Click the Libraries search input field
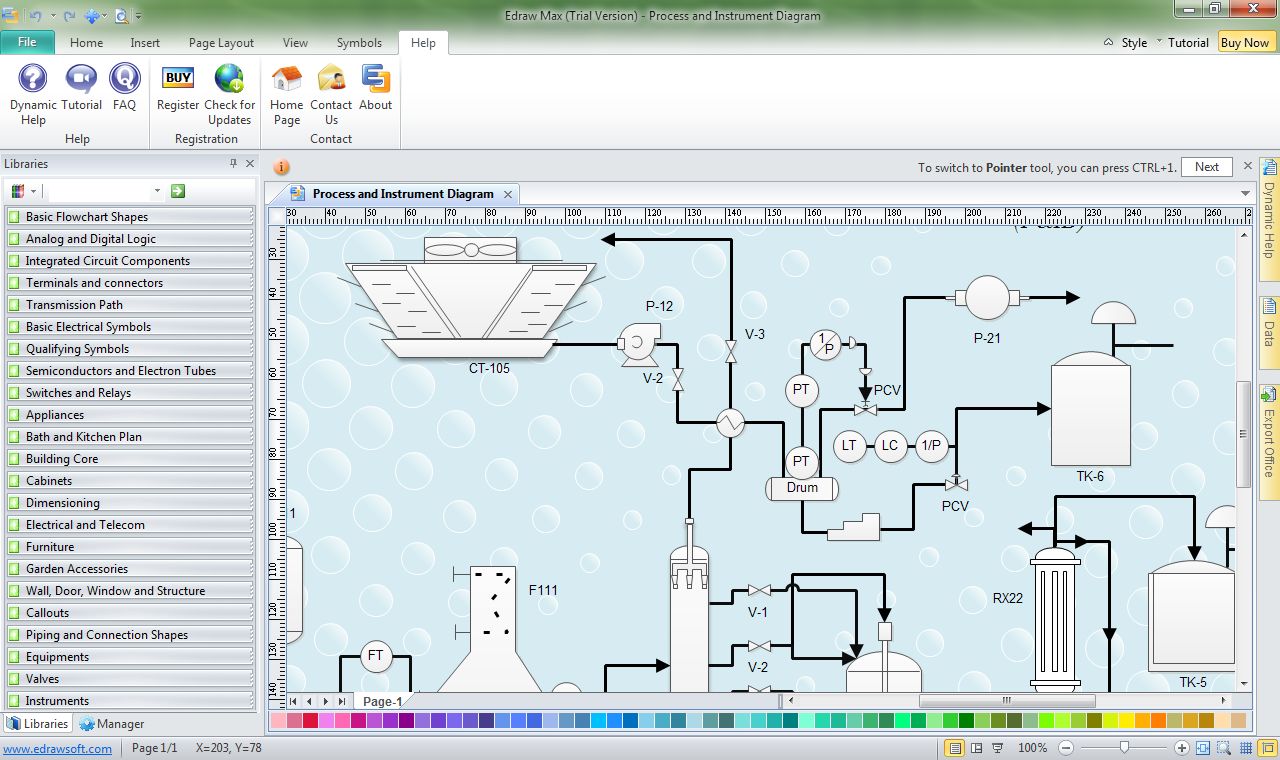 [98, 191]
